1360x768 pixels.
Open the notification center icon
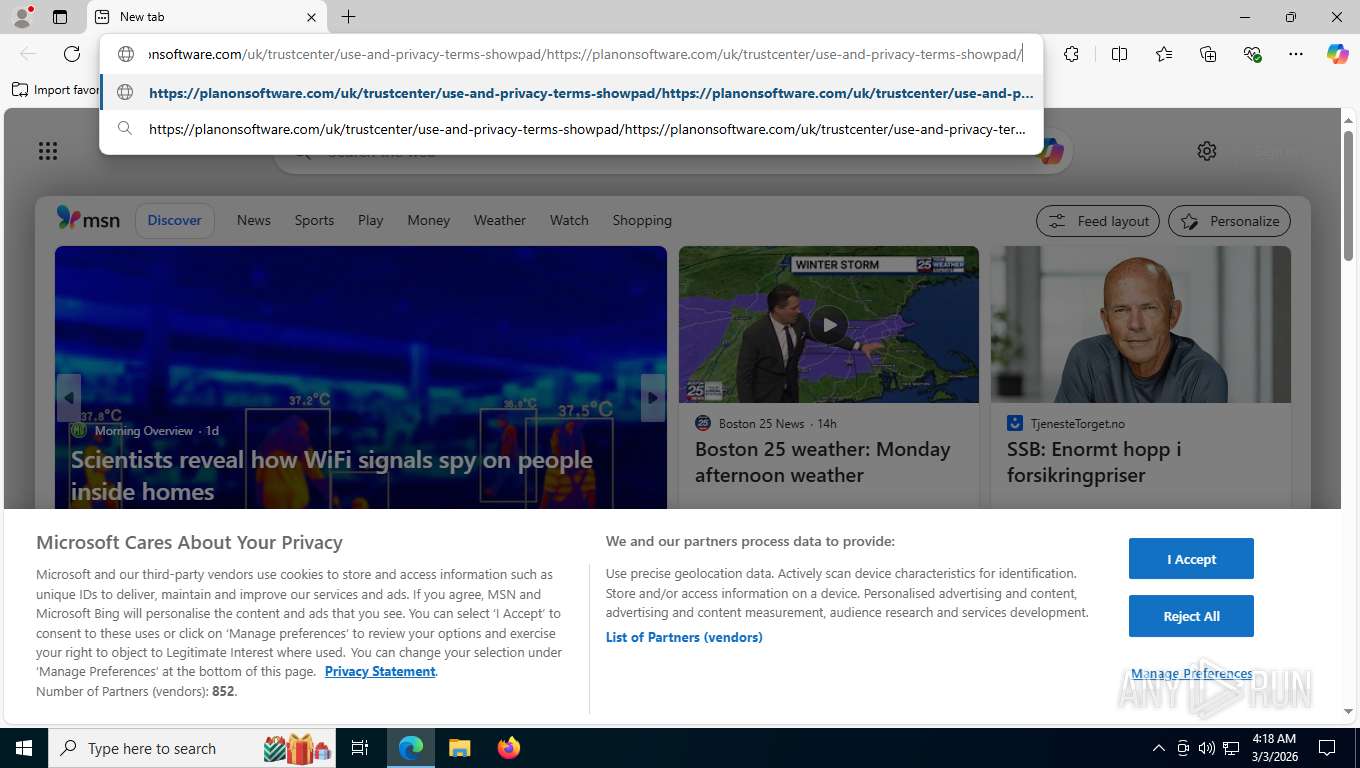(1327, 748)
